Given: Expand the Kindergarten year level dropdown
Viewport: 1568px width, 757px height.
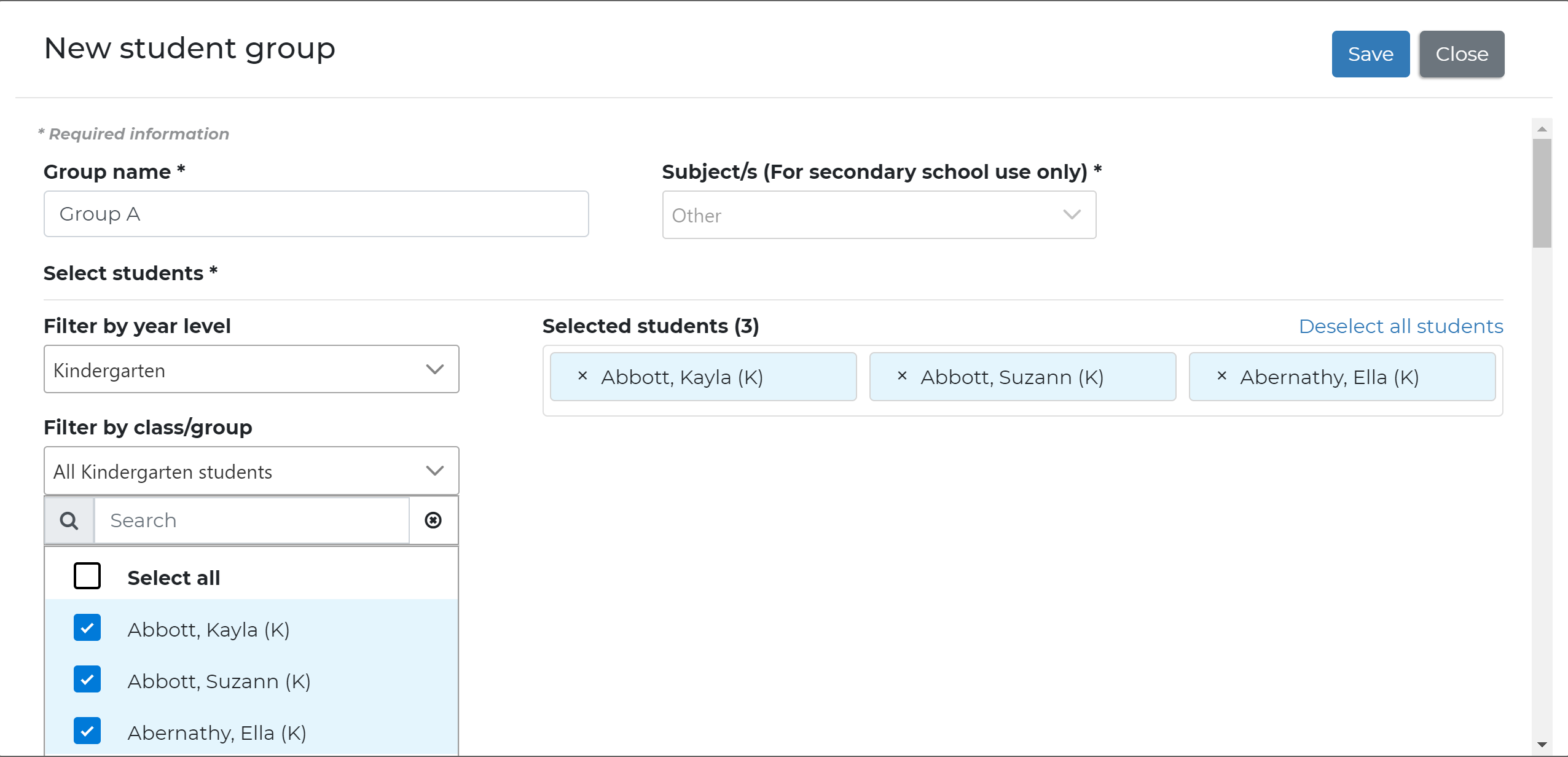Looking at the screenshot, I should coord(251,369).
